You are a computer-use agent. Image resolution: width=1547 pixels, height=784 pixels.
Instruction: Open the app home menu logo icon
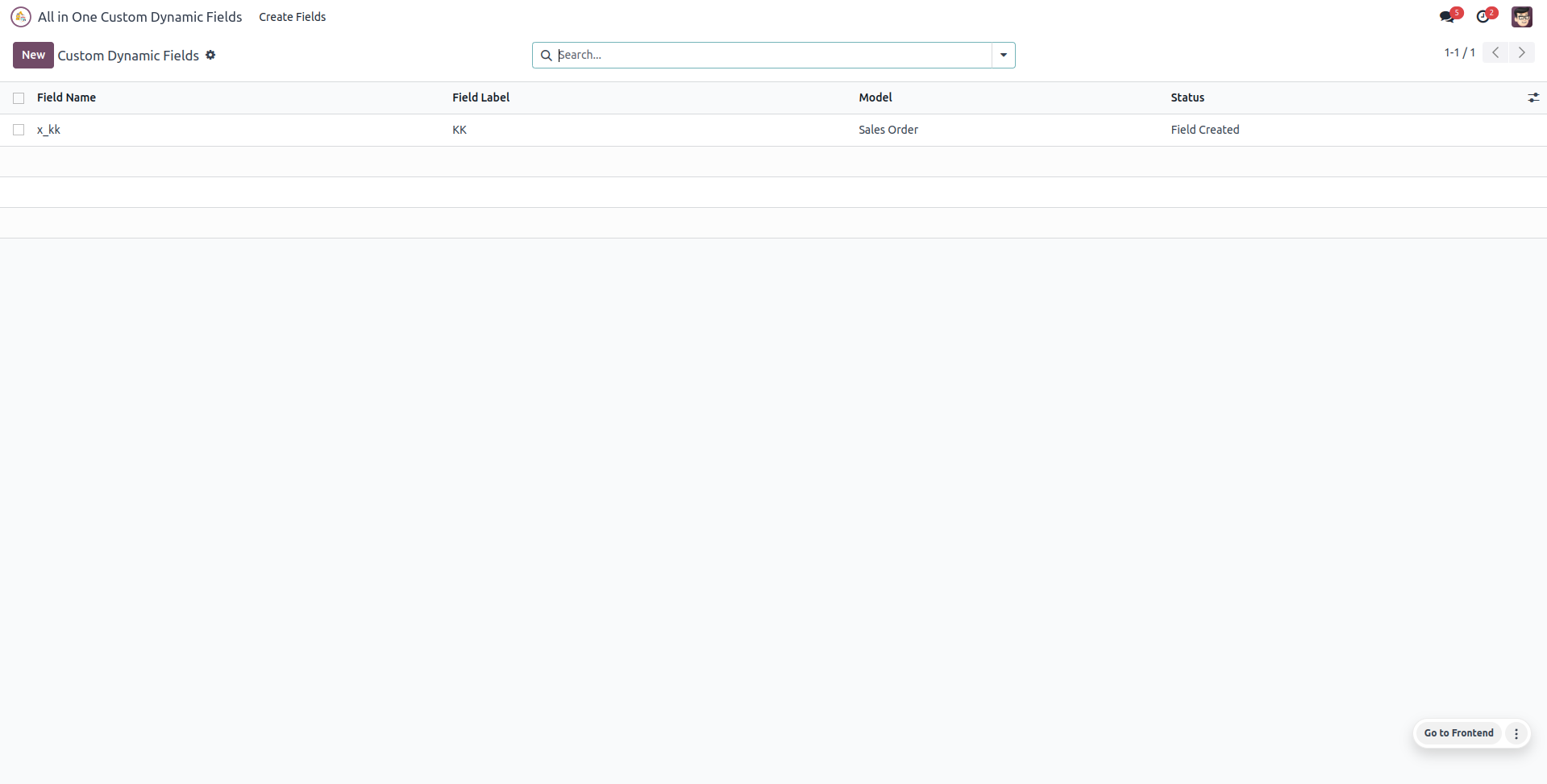click(x=21, y=17)
